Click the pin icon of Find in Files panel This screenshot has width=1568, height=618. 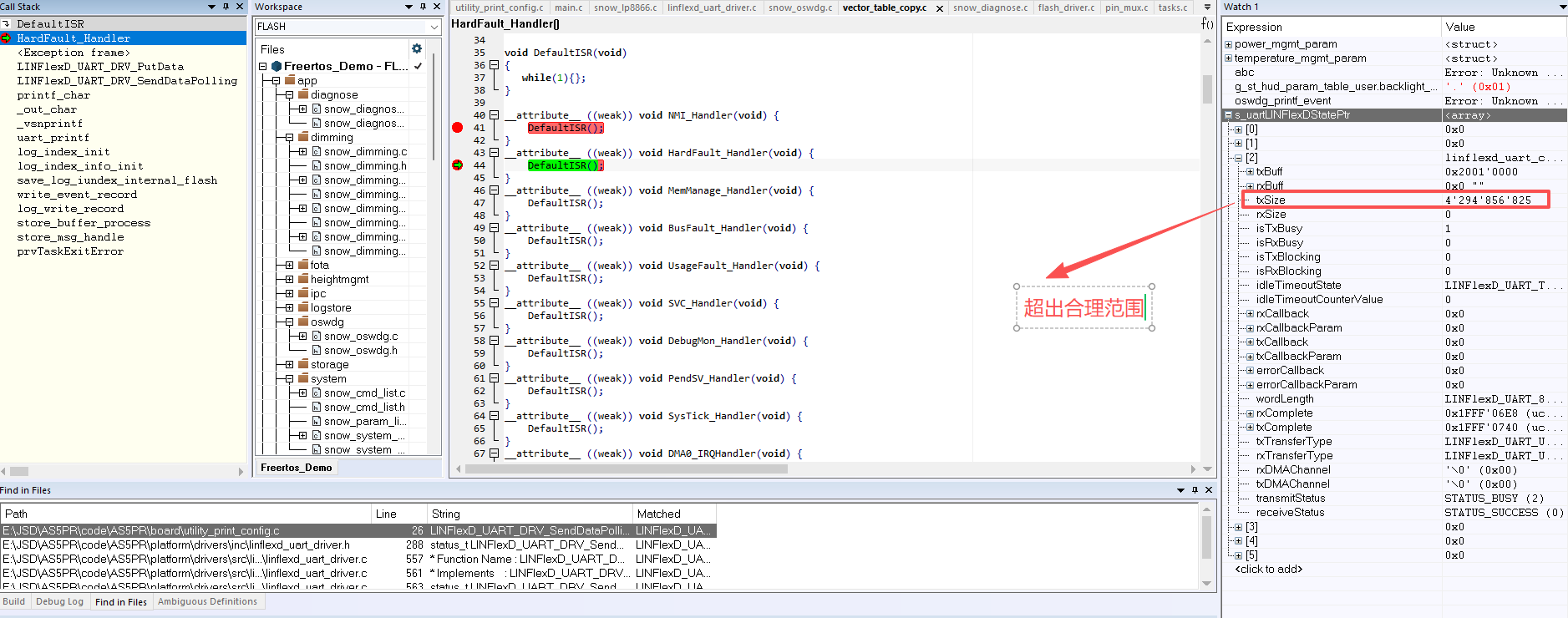coord(1195,490)
